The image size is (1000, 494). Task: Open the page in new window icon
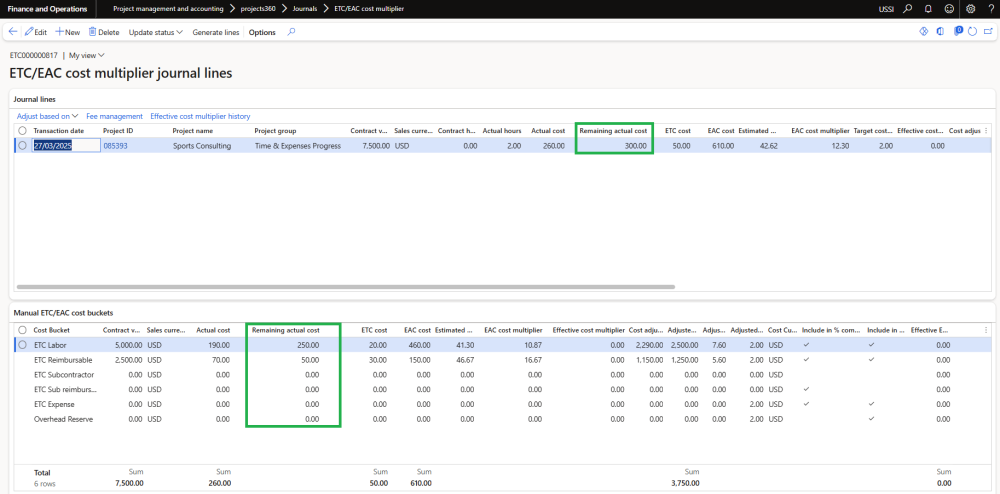pos(986,32)
